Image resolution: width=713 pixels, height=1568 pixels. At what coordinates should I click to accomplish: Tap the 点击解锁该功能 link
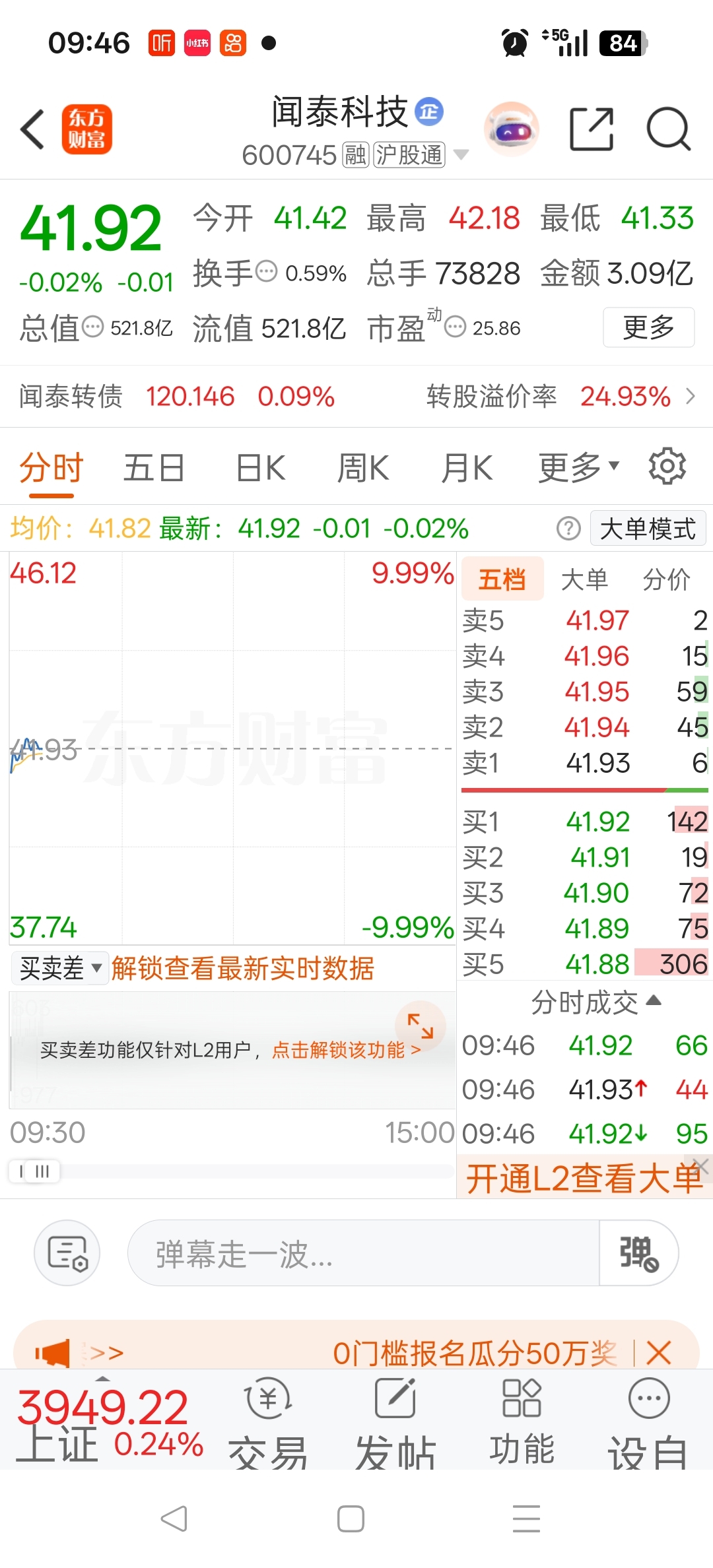(x=346, y=1049)
